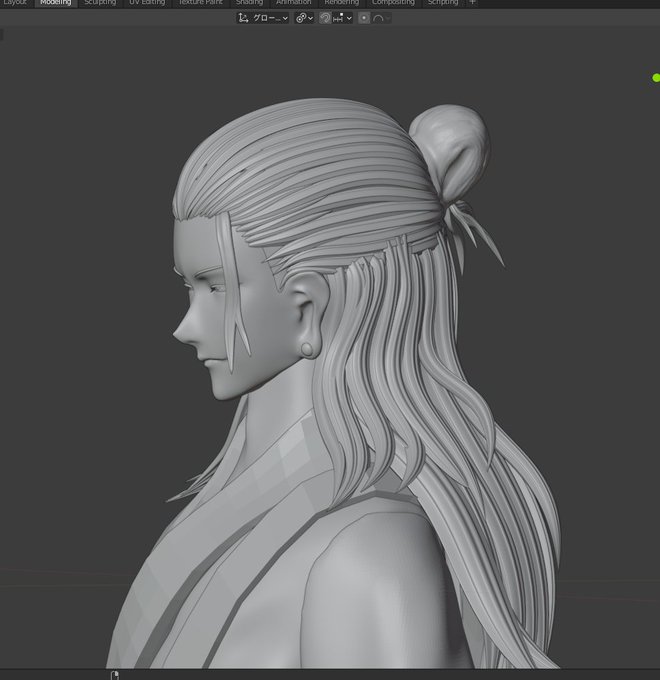Viewport: 660px width, 680px height.
Task: Open the transform orientation dropdown
Action: pyautogui.click(x=263, y=18)
